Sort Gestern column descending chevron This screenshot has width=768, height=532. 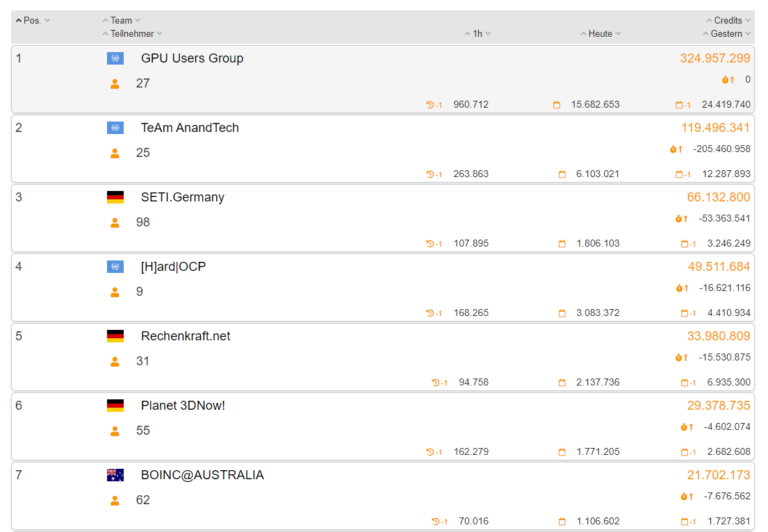(747, 34)
